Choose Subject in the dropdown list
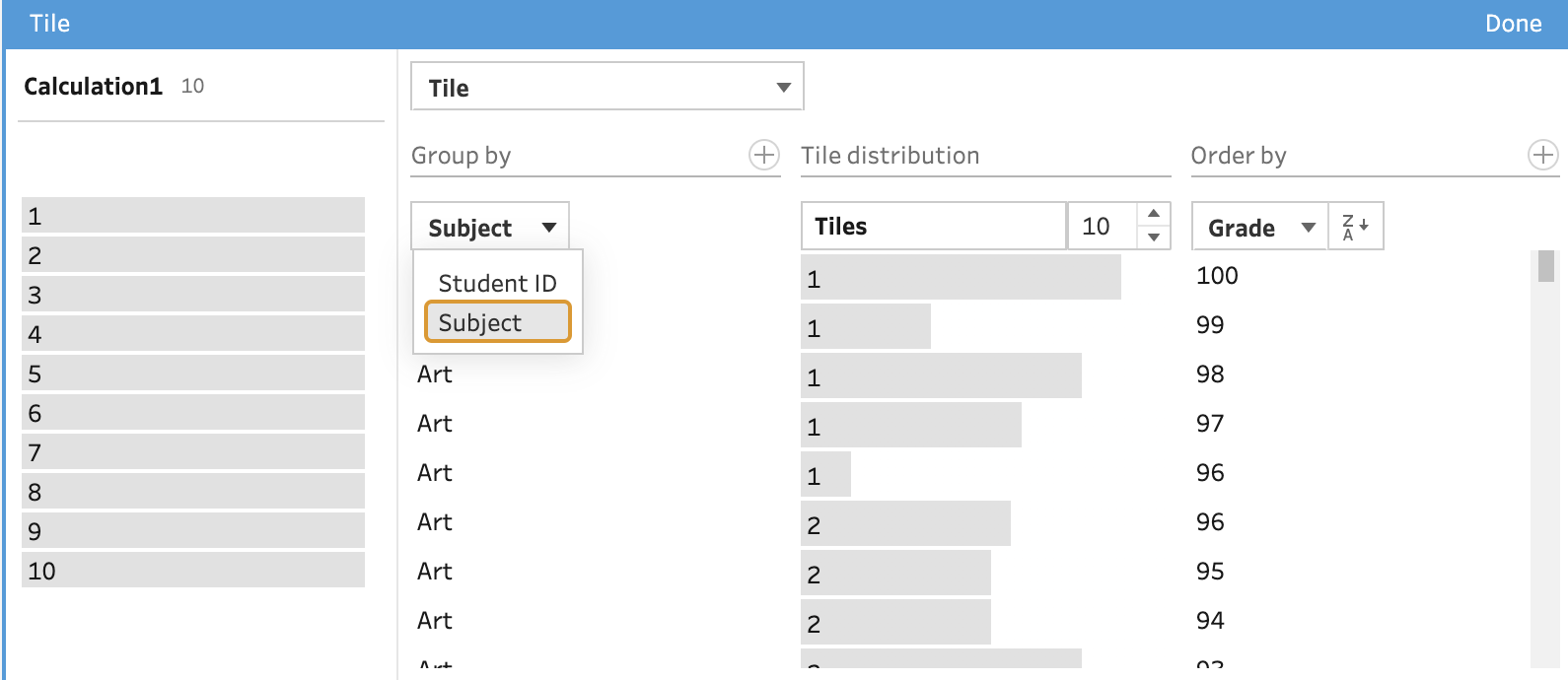This screenshot has height=680, width=1568. pyautogui.click(x=497, y=322)
